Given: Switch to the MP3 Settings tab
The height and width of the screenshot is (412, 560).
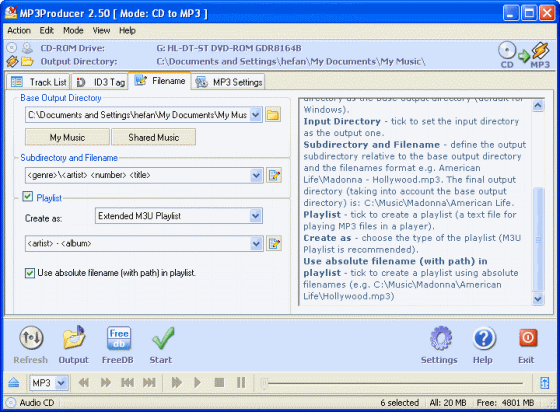Looking at the screenshot, I should (229, 82).
